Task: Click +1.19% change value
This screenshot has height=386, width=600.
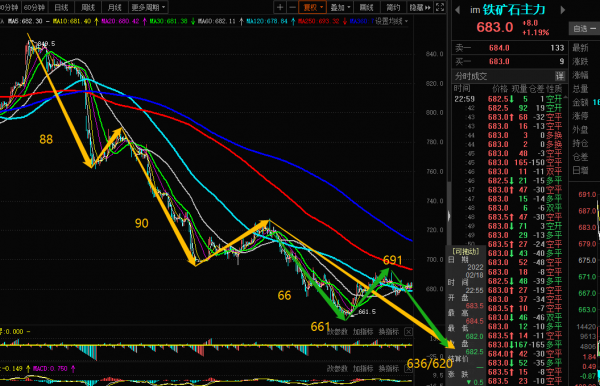Action: click(x=536, y=32)
